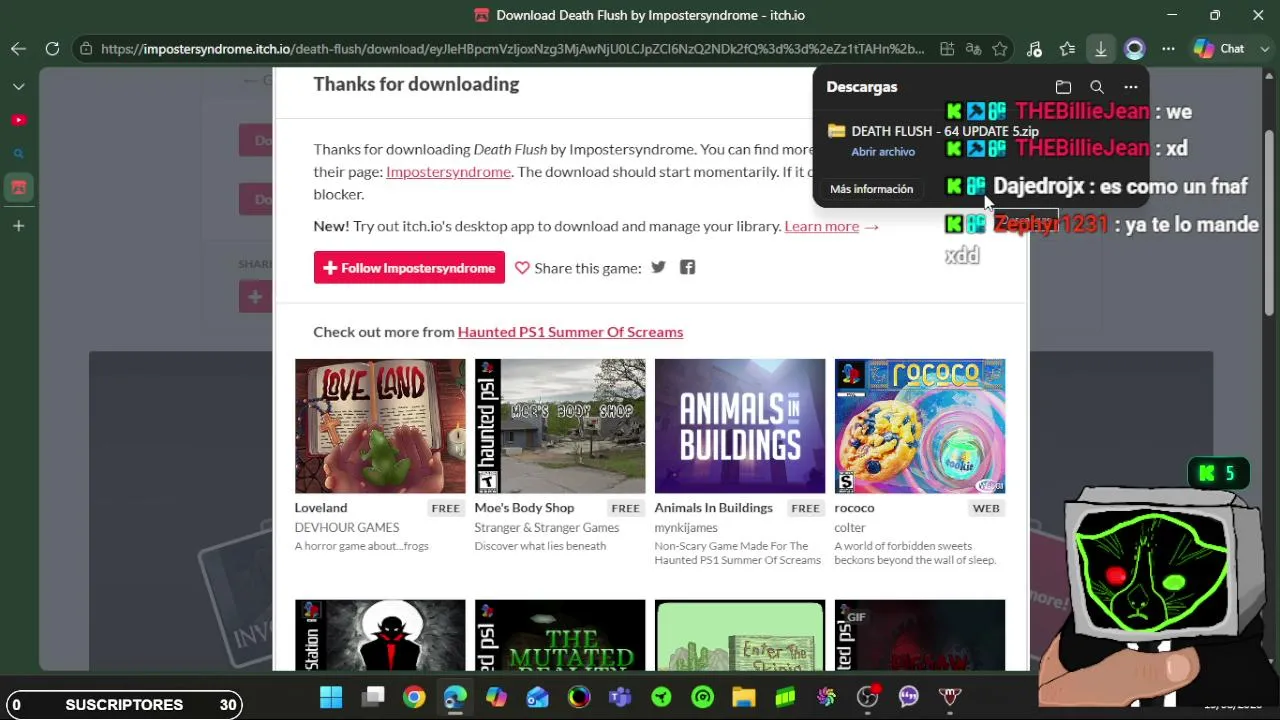Toggle the browser downloads button
Image resolution: width=1280 pixels, height=720 pixels.
tap(1100, 48)
